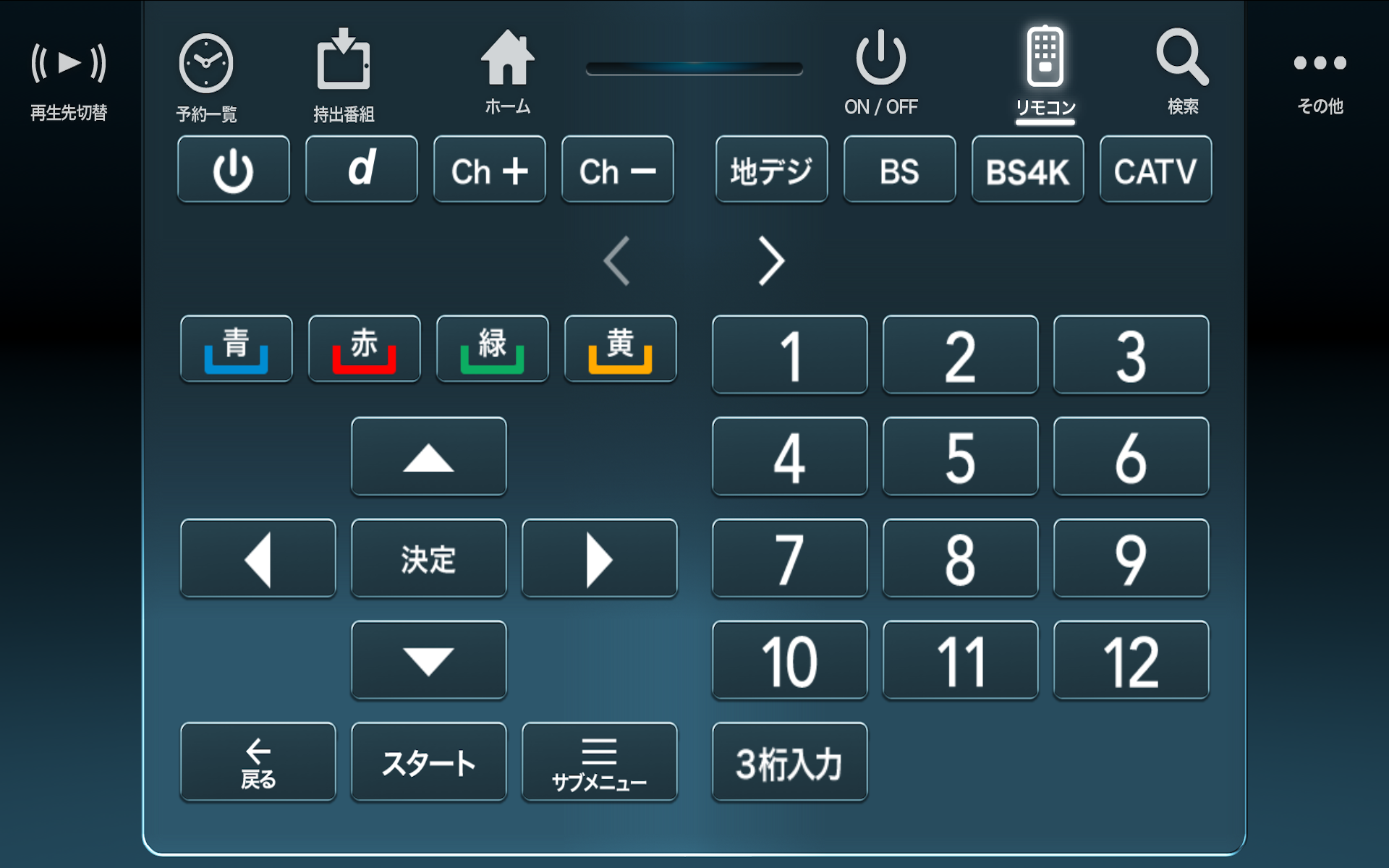1389x868 pixels.
Task: Tap the d data broadcast button
Action: [x=362, y=169]
